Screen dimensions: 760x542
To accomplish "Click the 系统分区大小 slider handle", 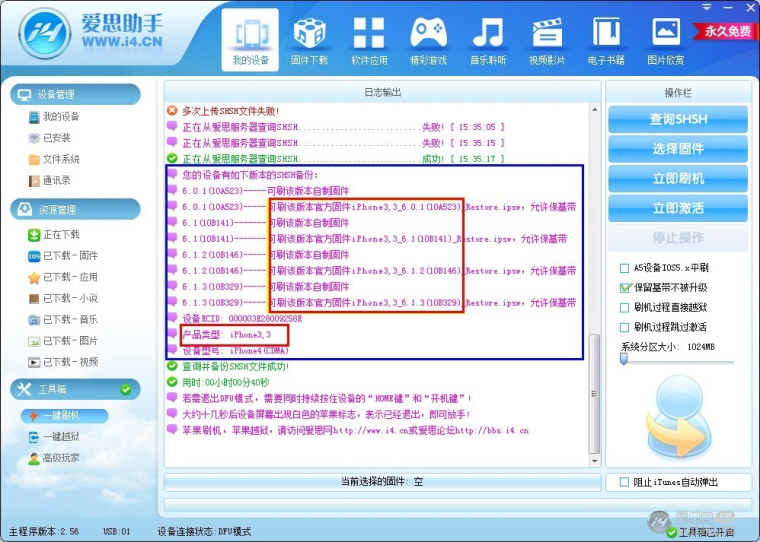I will click(x=624, y=359).
